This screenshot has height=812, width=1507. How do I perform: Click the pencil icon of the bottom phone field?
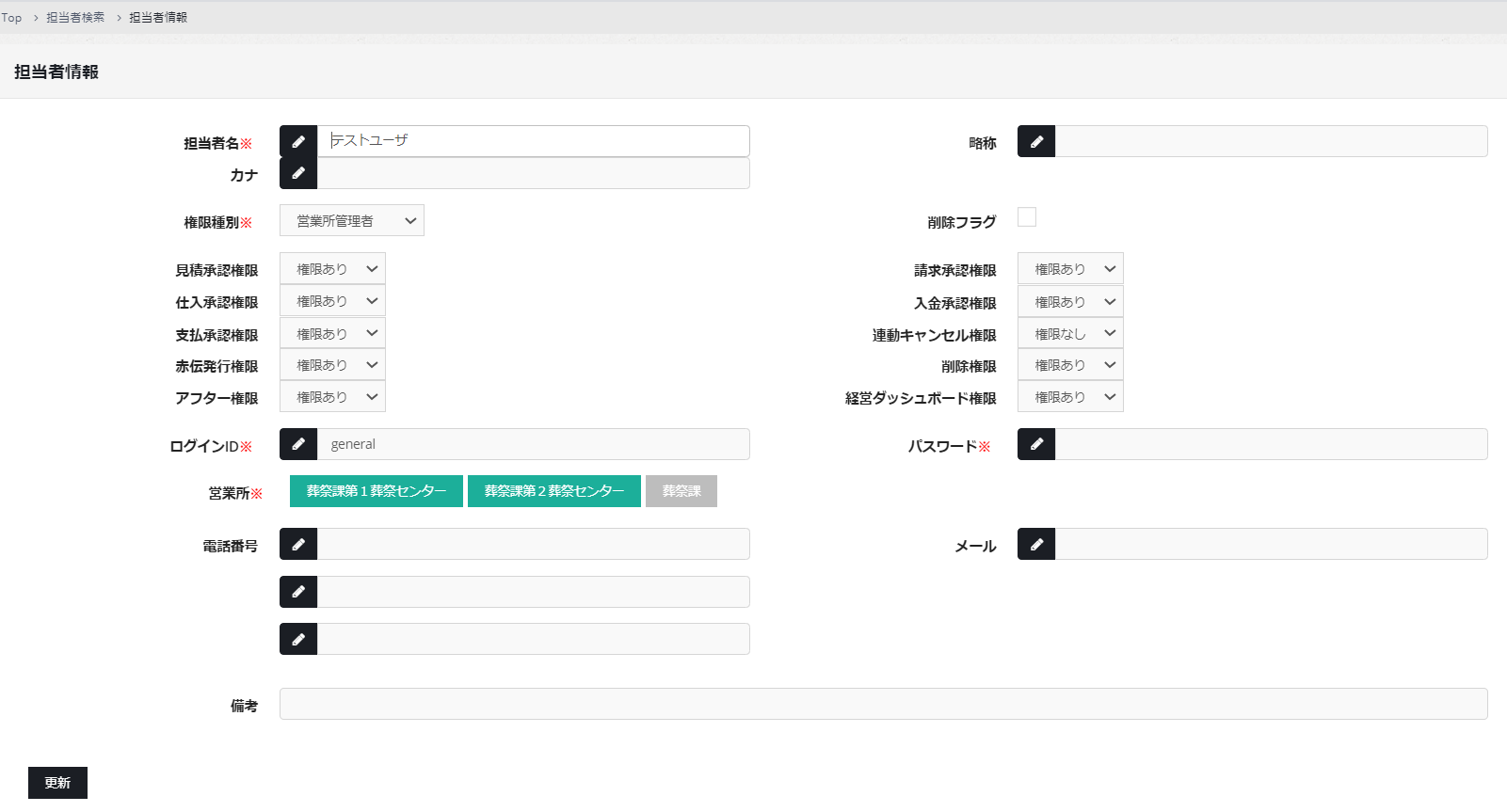pos(298,639)
